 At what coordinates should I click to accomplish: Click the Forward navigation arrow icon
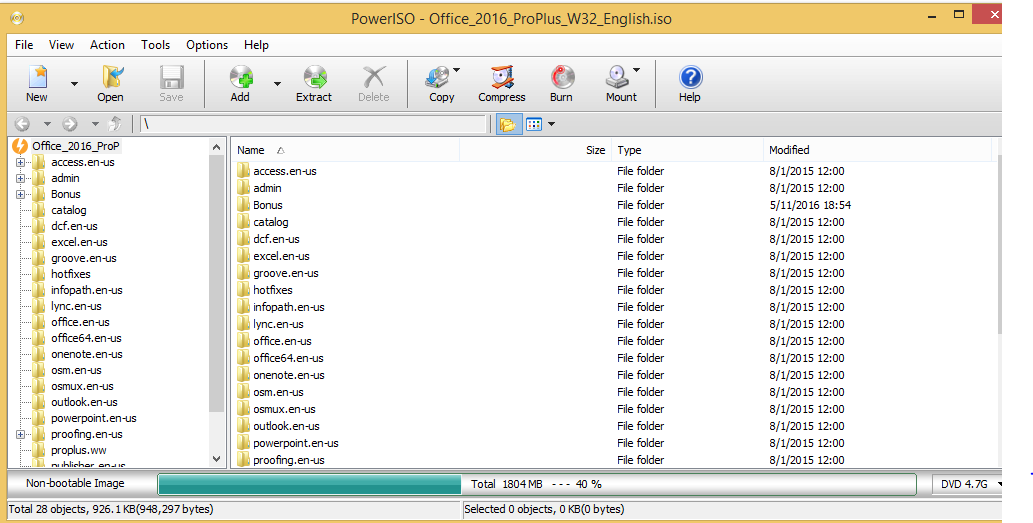coord(70,124)
